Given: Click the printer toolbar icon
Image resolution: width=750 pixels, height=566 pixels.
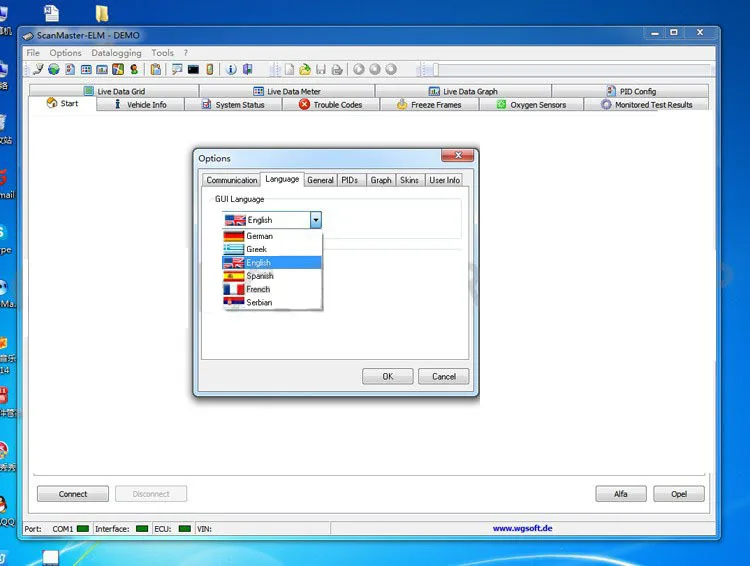Looking at the screenshot, I should (337, 70).
